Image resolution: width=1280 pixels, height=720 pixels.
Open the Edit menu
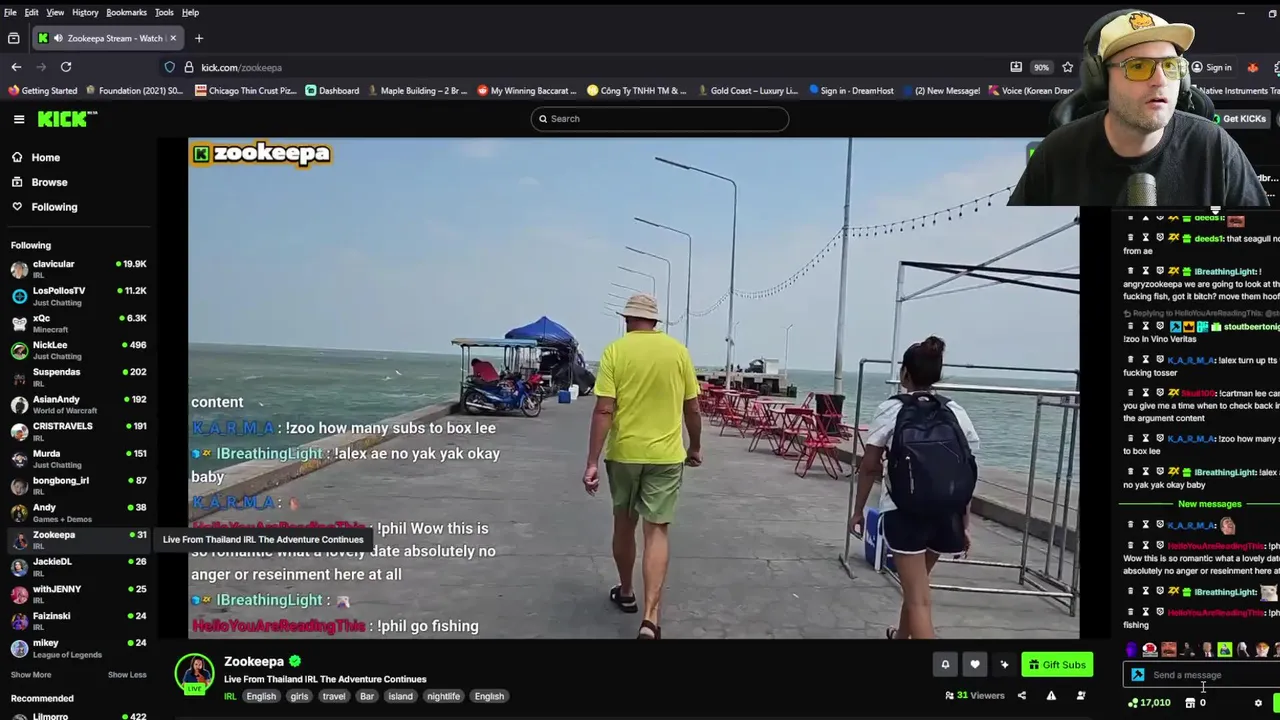point(31,12)
